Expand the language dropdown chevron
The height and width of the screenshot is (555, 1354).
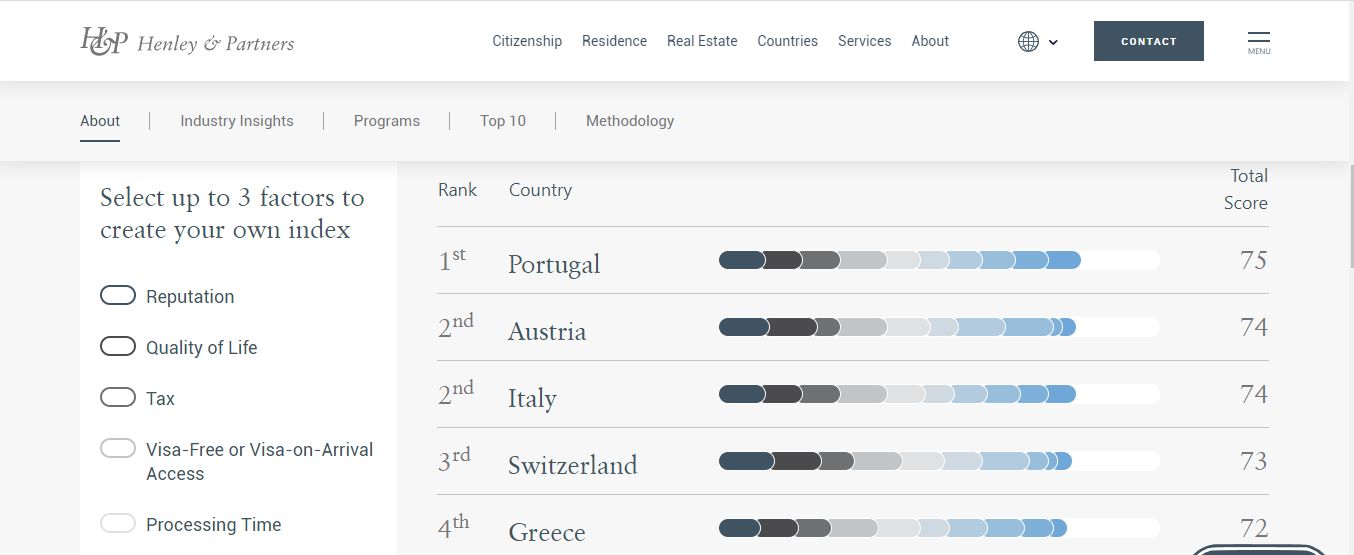tap(1053, 42)
